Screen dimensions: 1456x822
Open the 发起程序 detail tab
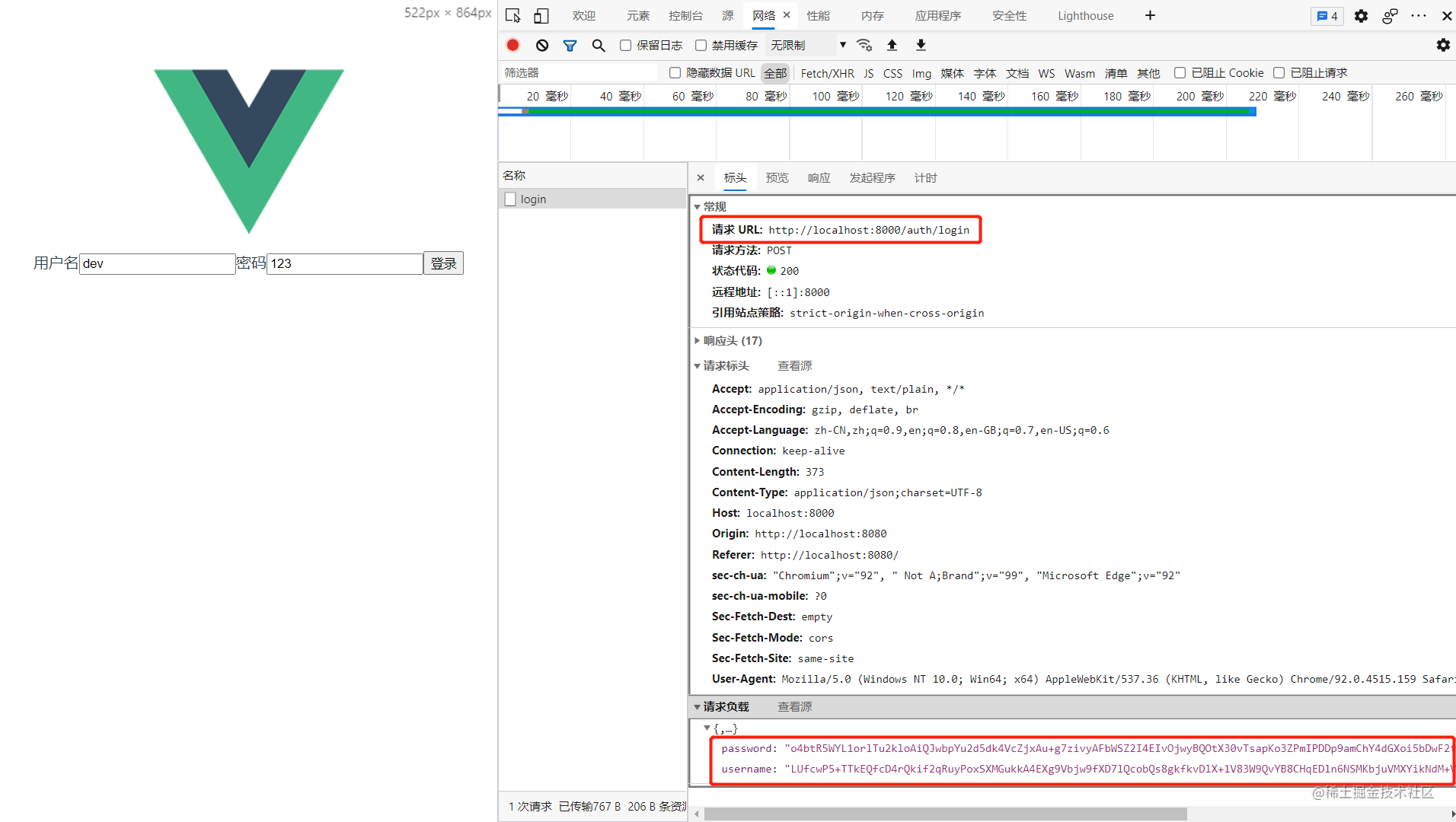point(873,178)
